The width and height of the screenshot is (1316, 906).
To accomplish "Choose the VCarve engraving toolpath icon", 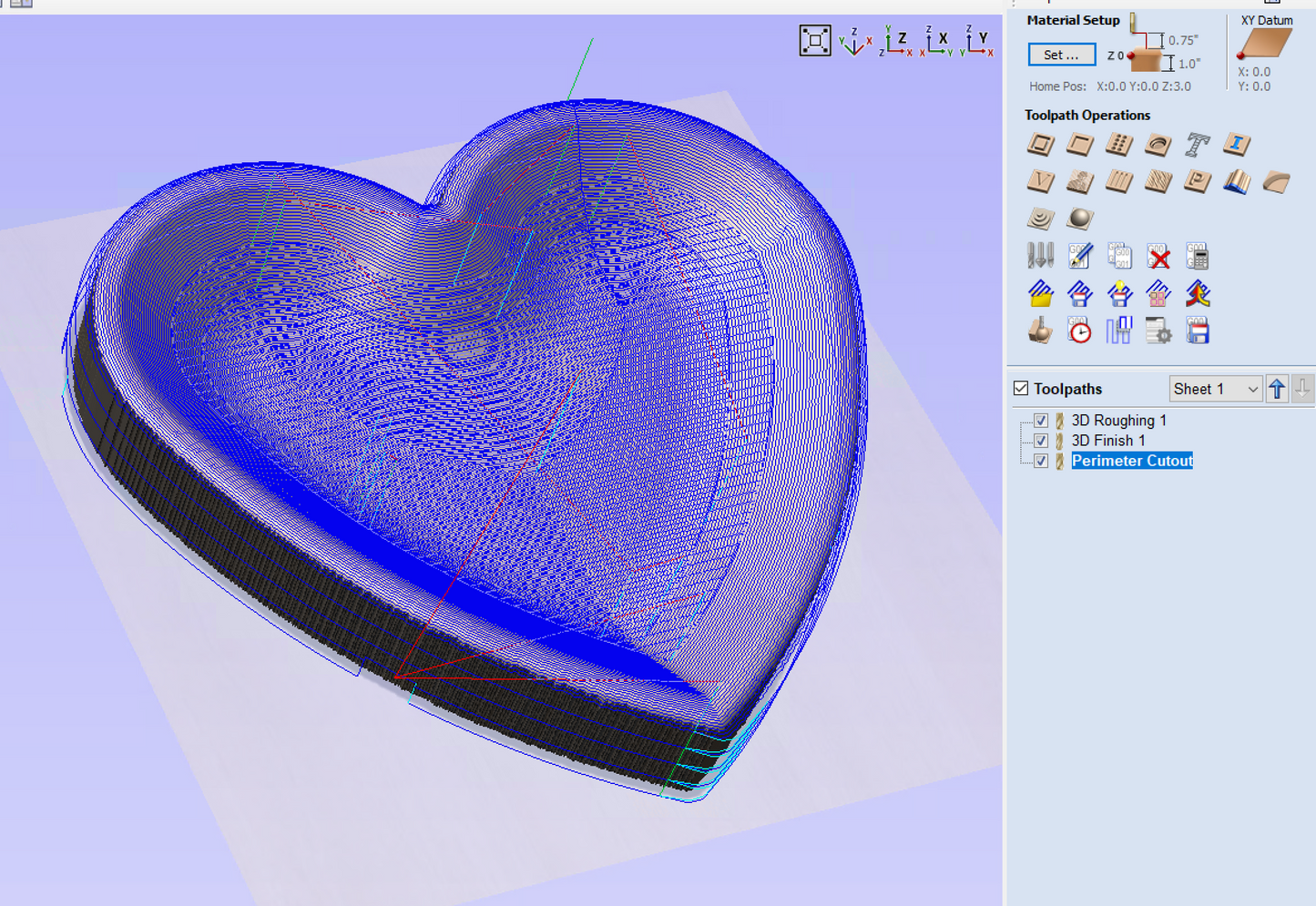I will pyautogui.click(x=1041, y=182).
